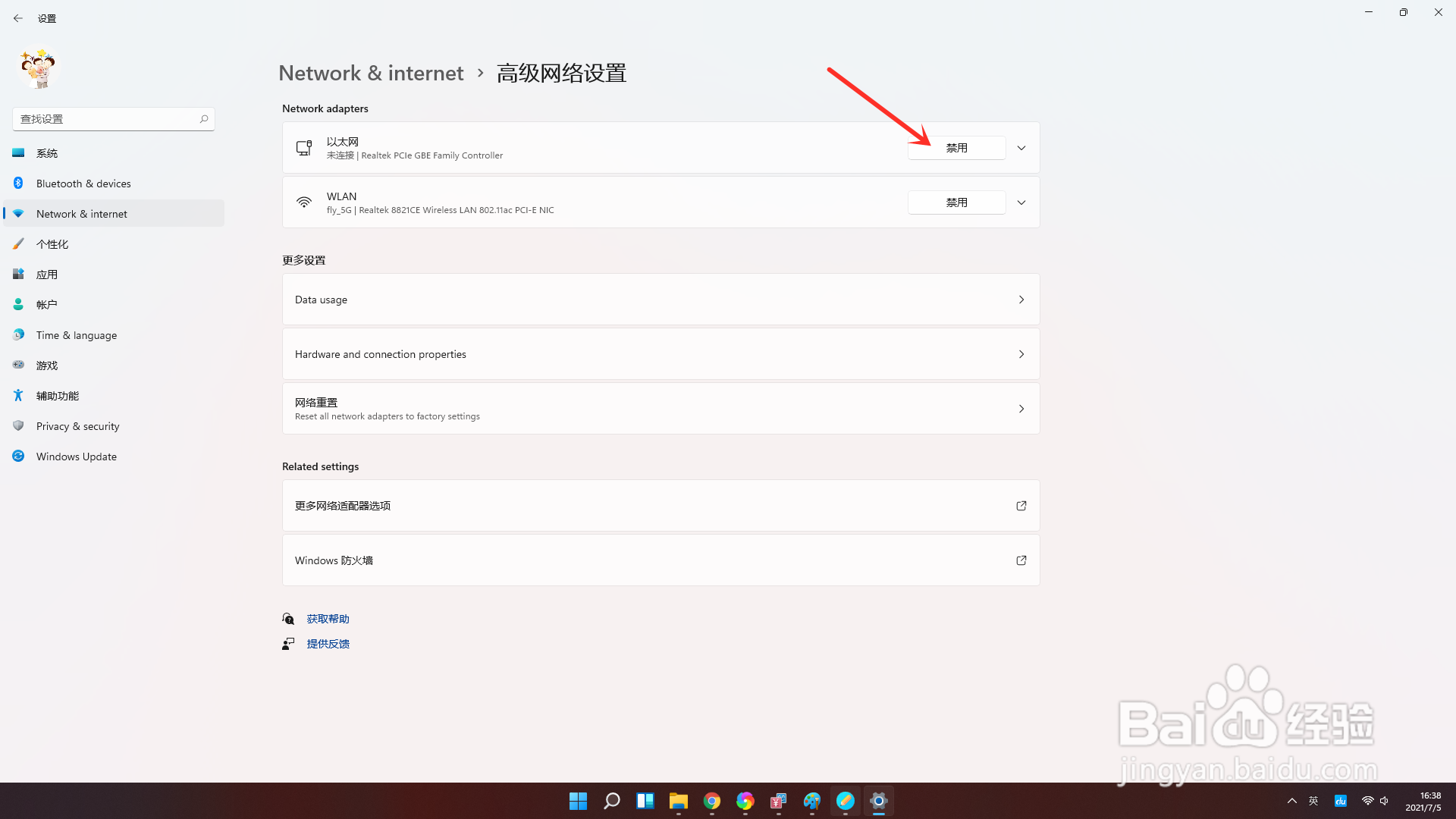Open the Settings gear in taskbar

[x=878, y=801]
